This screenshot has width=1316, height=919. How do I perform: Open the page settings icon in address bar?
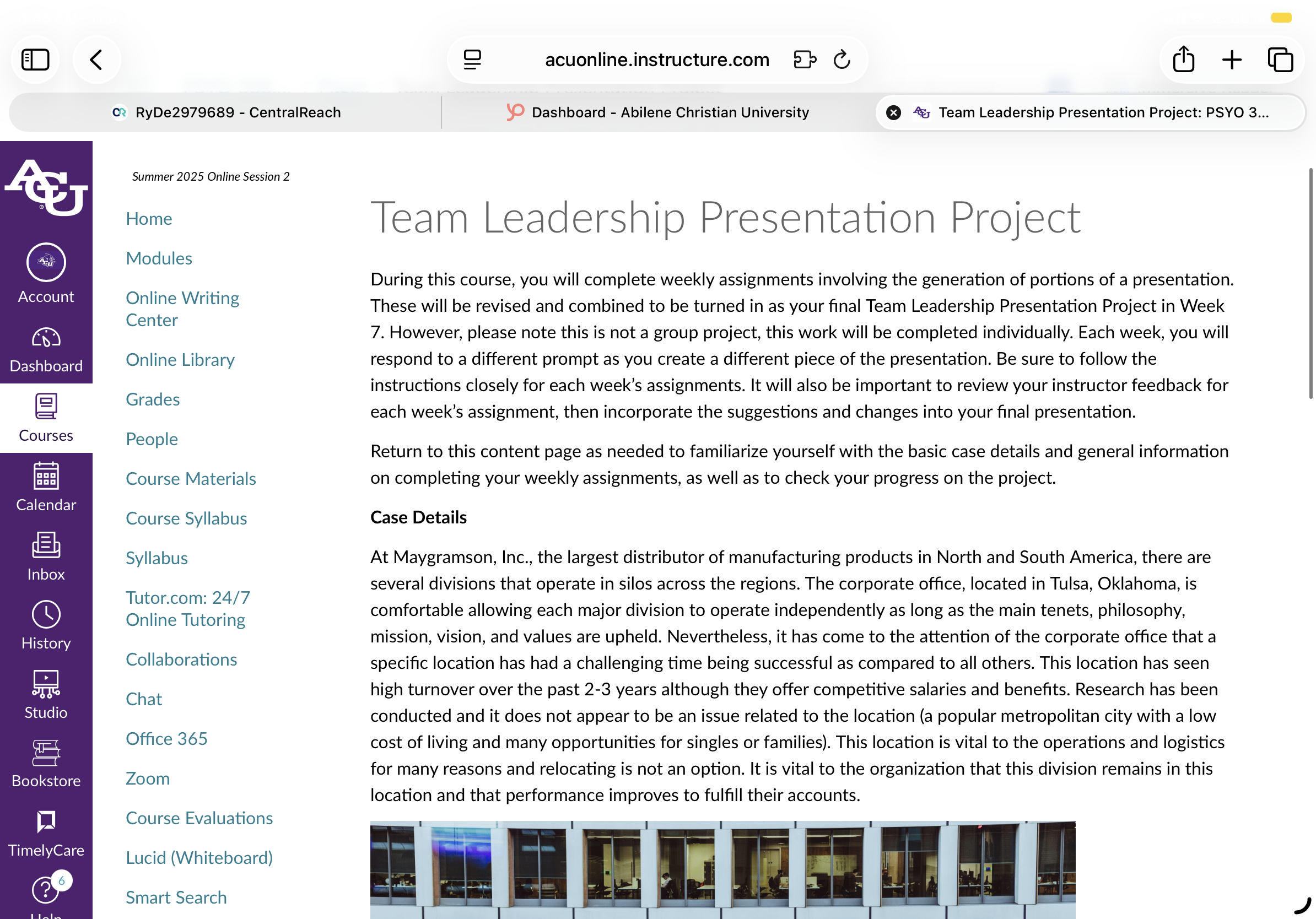coord(472,60)
